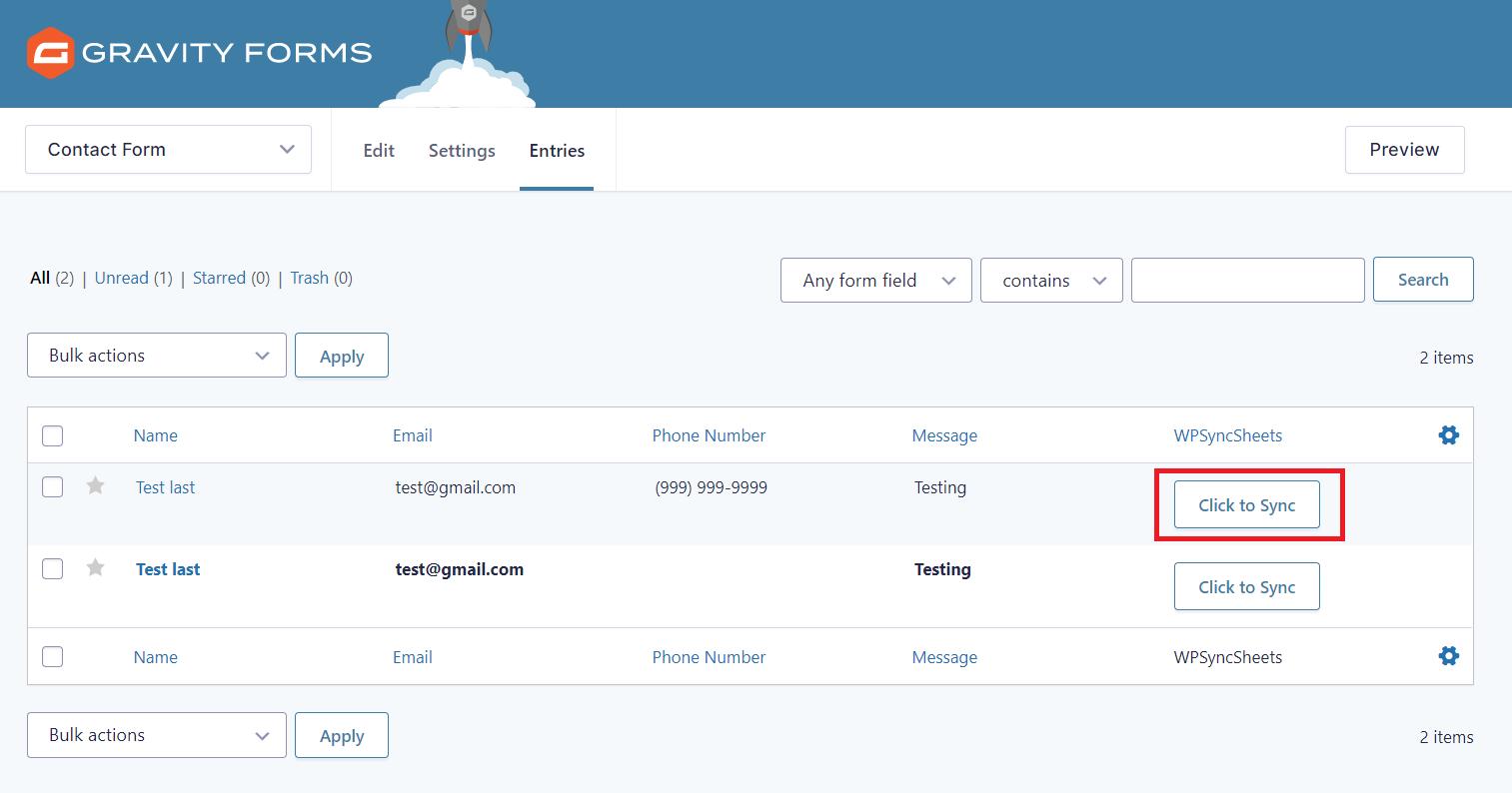
Task: Click the bold test@gmail.com cell
Action: (x=460, y=569)
